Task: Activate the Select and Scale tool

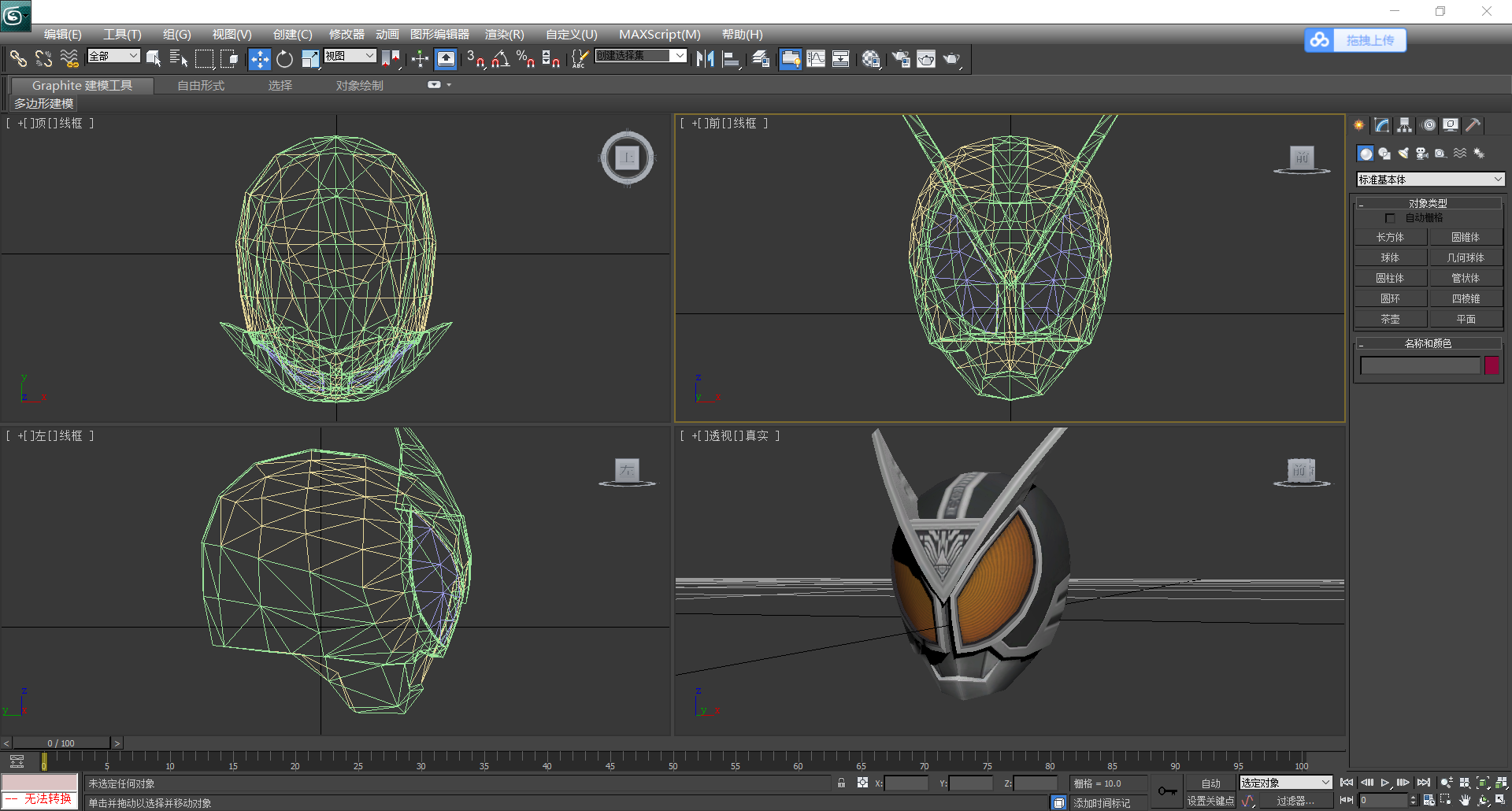Action: (310, 59)
